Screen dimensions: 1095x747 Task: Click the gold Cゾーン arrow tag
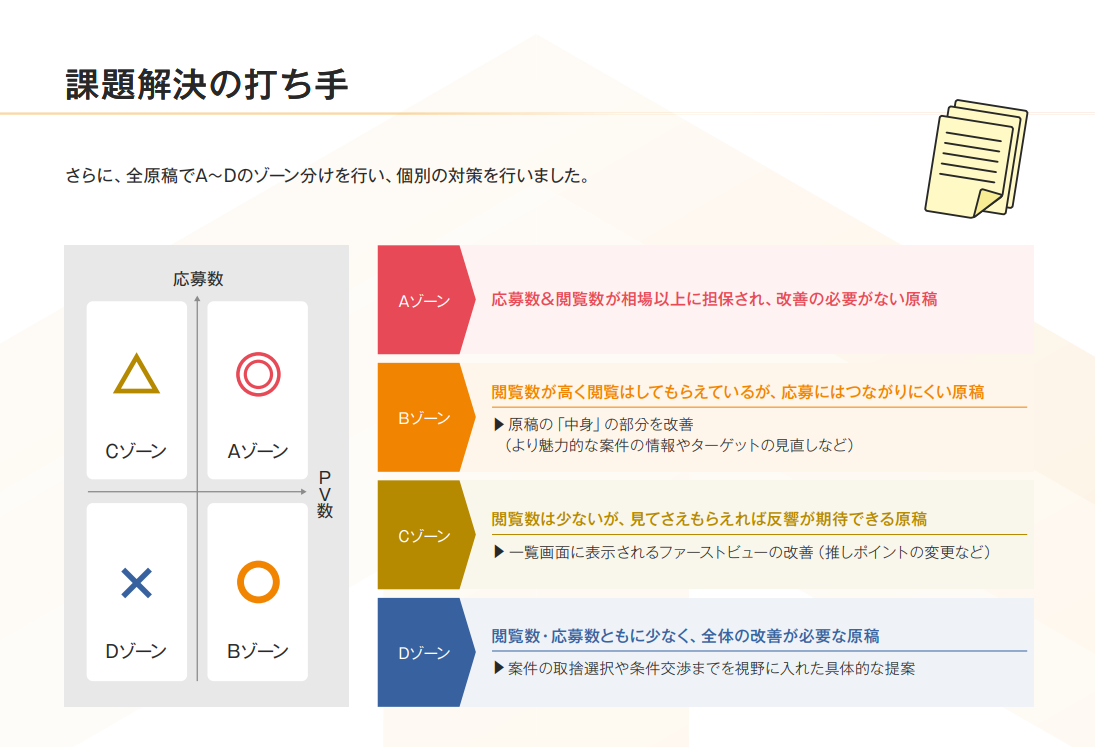pyautogui.click(x=422, y=536)
